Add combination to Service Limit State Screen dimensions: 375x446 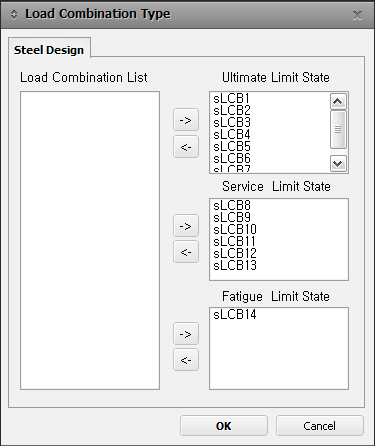coord(186,226)
